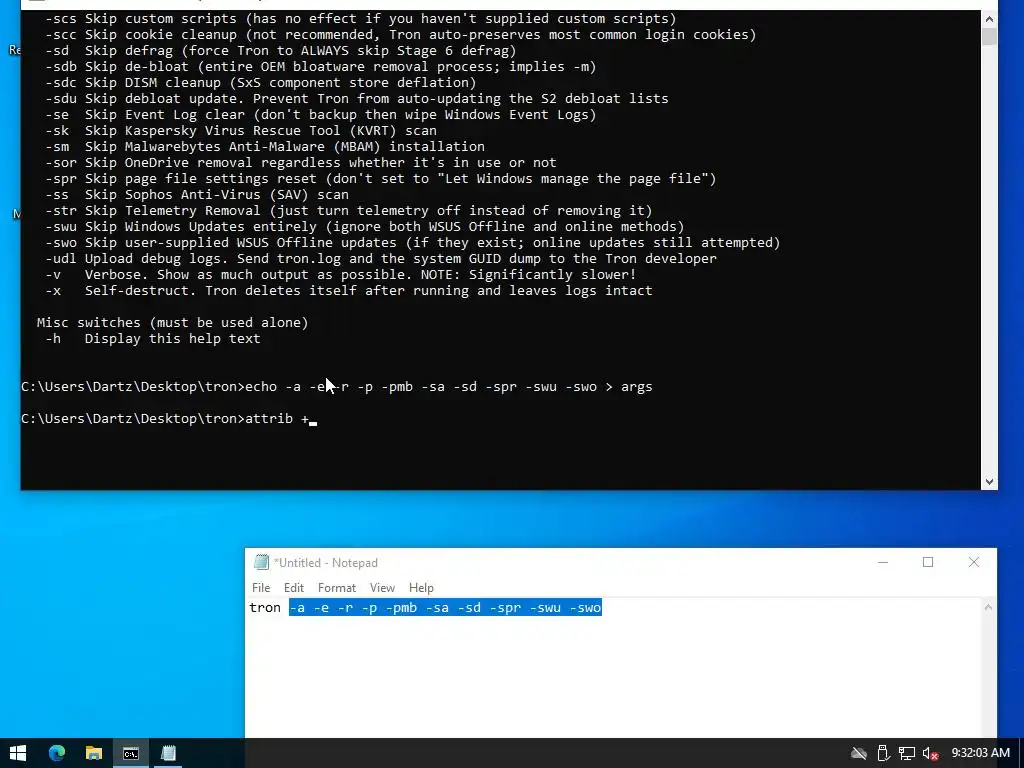Click the '-sm Skip Malwarebytes' help line

coord(264,146)
